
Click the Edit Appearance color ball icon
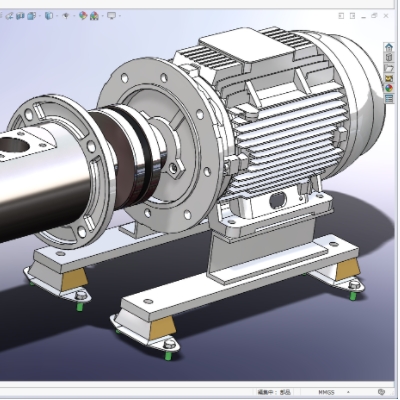pyautogui.click(x=83, y=16)
